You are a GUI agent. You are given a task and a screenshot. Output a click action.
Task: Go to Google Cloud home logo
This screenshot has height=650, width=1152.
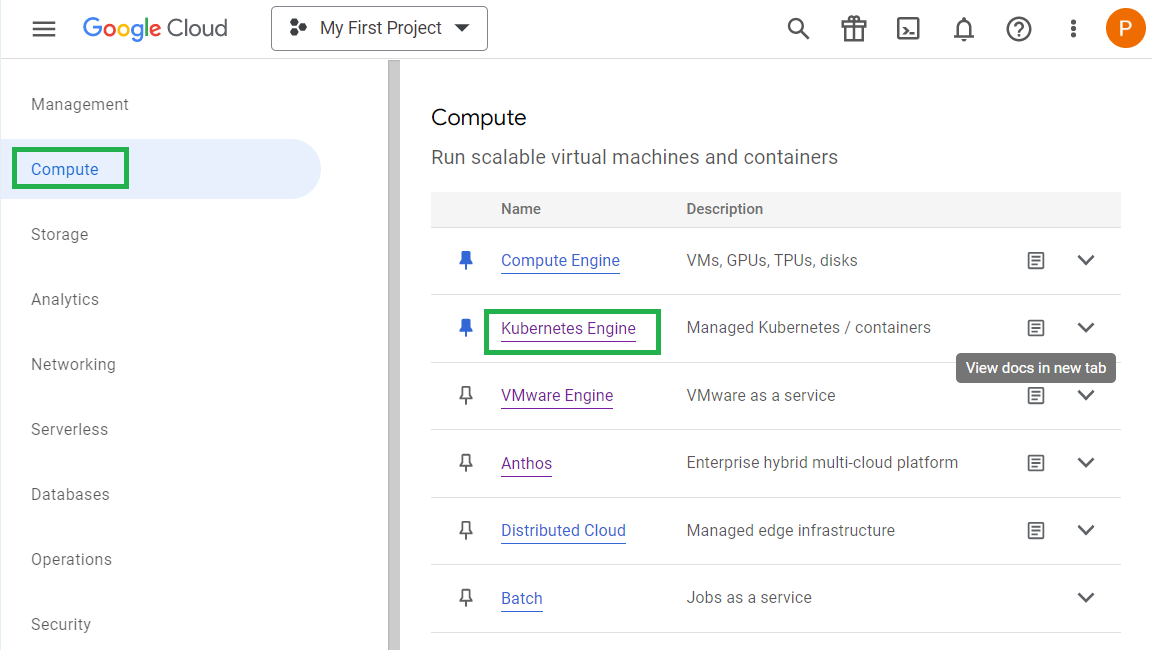[155, 29]
